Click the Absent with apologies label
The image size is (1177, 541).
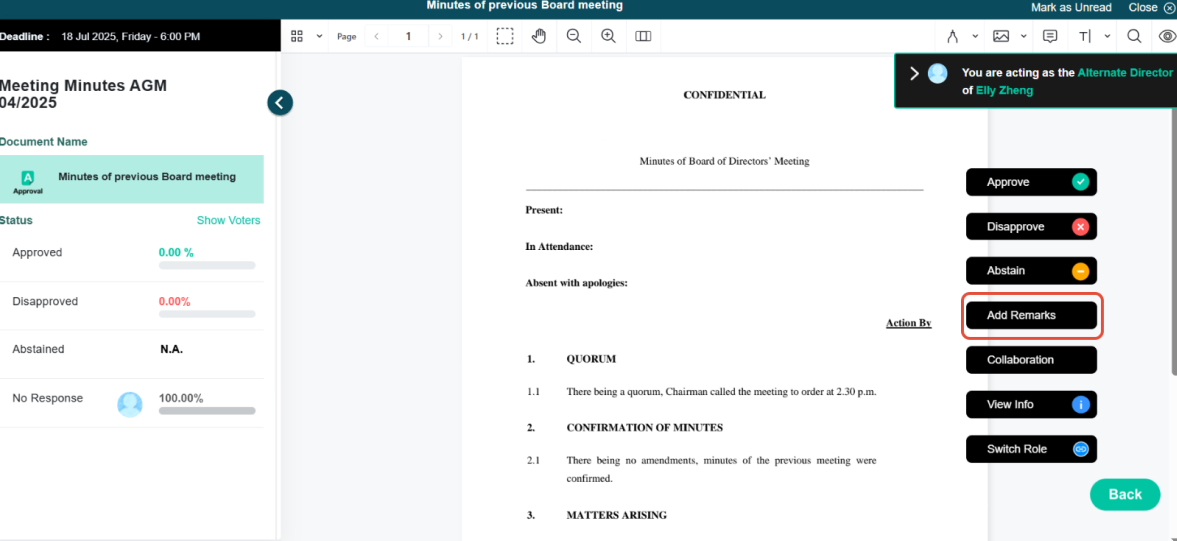[x=576, y=284]
